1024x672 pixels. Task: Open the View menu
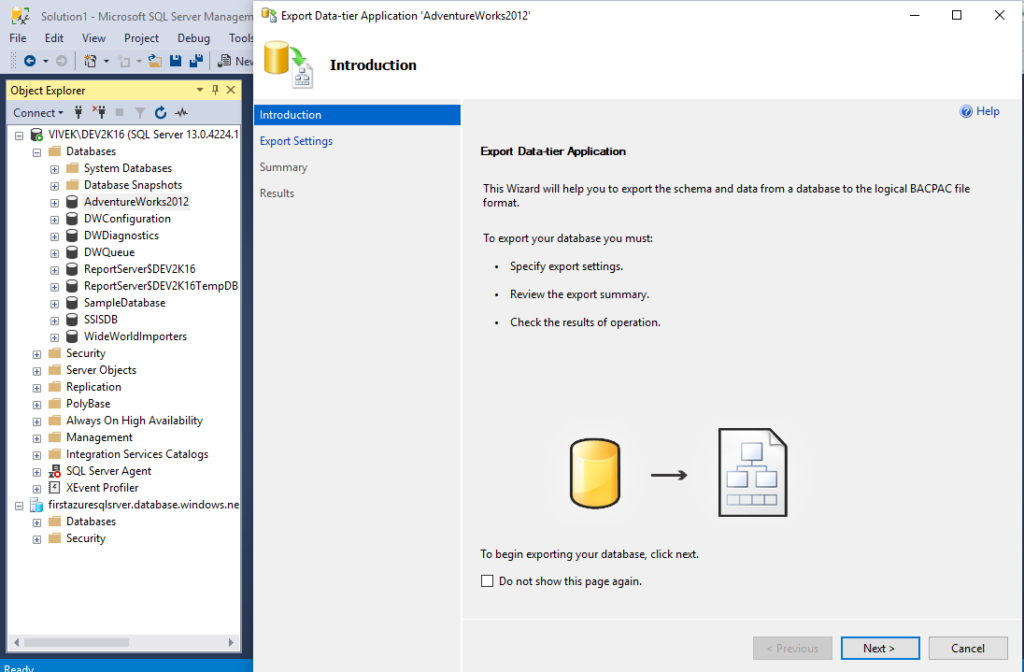[x=93, y=37]
